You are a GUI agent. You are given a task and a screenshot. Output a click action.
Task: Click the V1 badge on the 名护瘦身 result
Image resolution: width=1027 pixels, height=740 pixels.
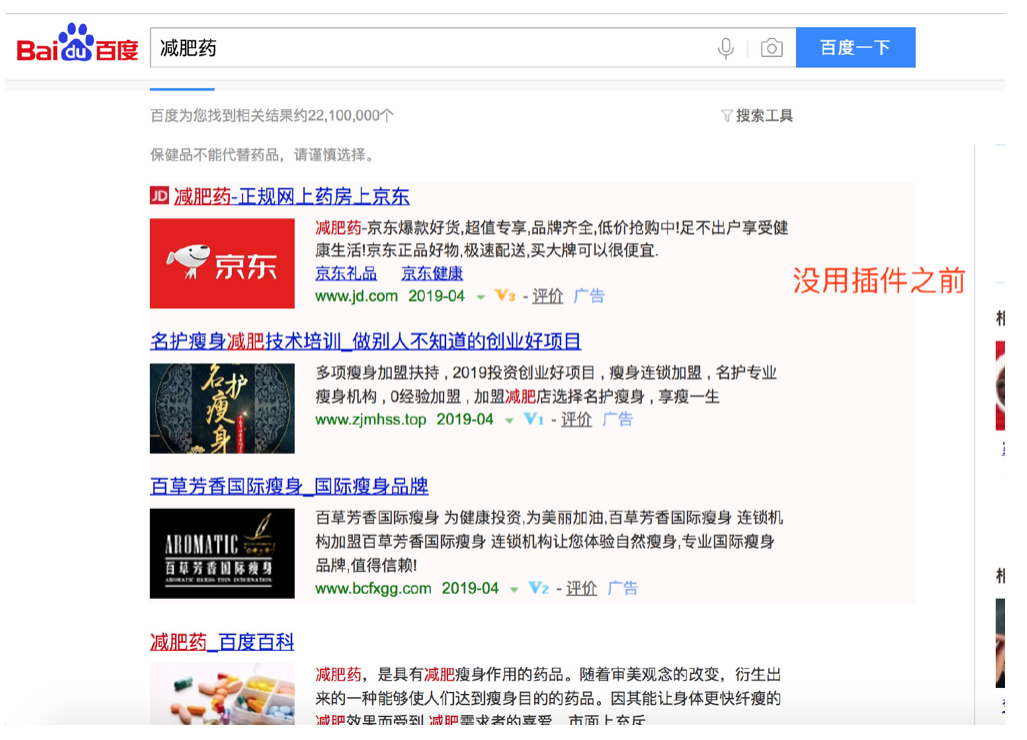536,420
